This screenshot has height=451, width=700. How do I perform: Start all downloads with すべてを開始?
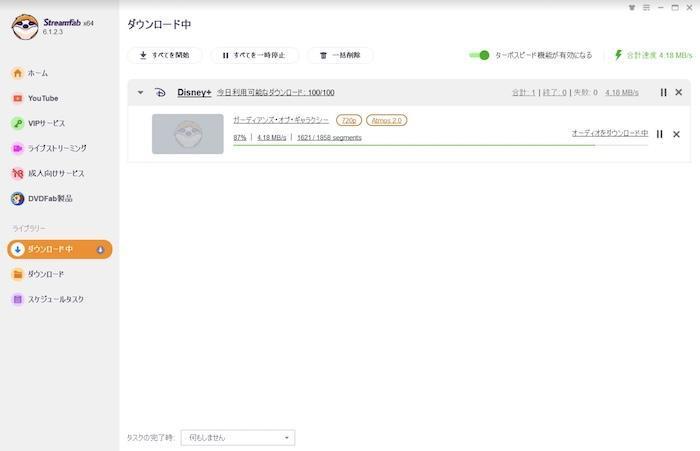[x=164, y=55]
